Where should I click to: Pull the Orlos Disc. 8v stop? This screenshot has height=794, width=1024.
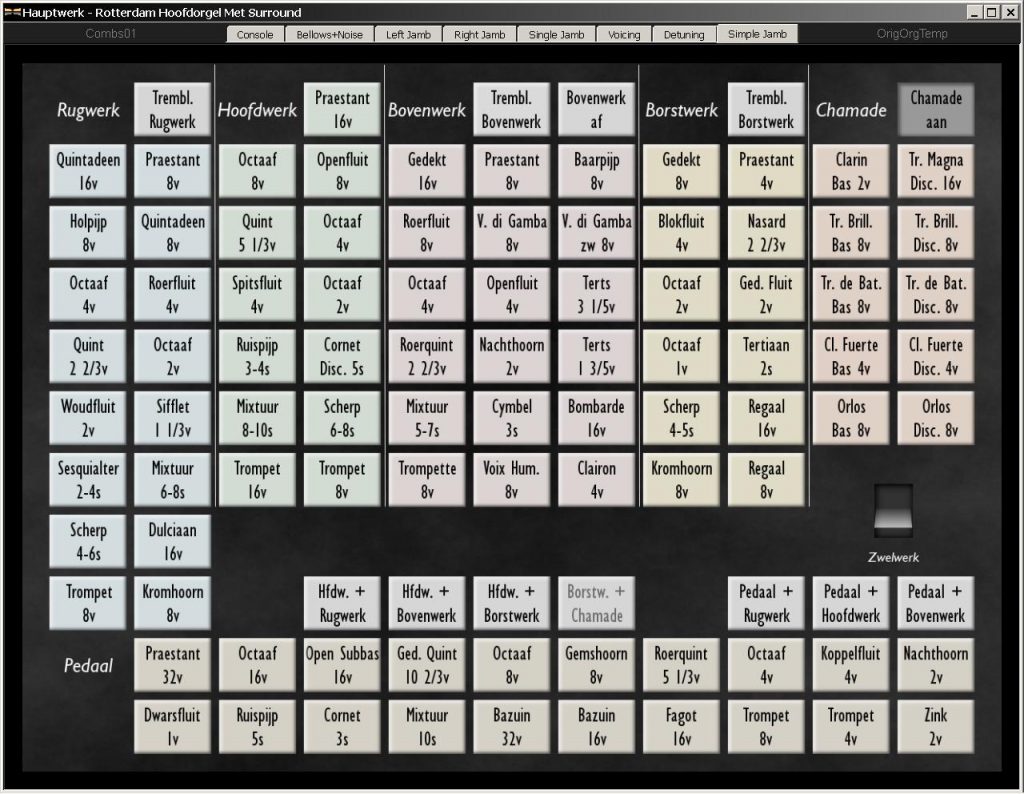click(936, 418)
